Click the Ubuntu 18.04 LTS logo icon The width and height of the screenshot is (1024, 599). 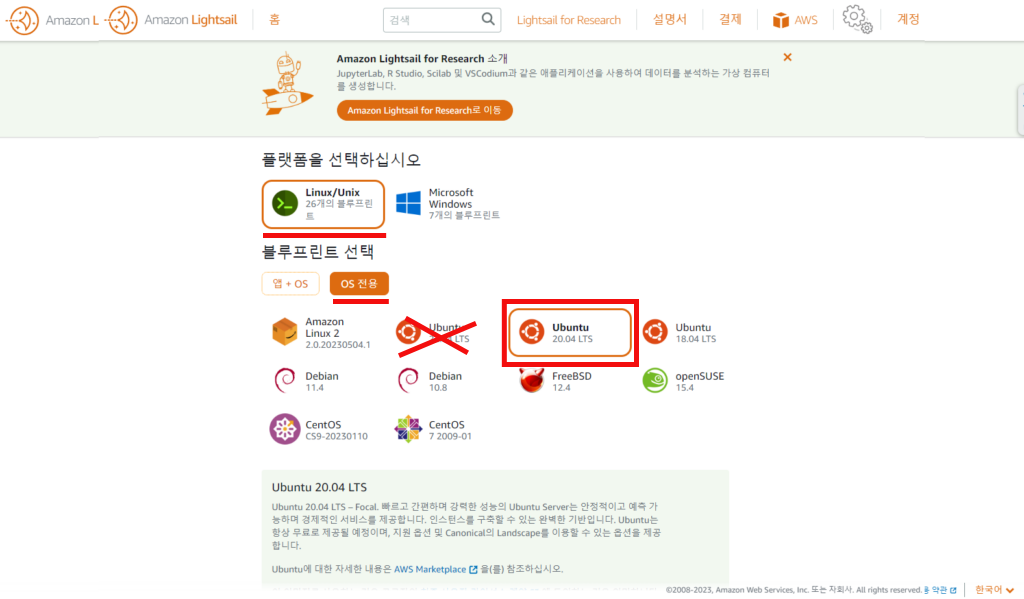click(655, 332)
